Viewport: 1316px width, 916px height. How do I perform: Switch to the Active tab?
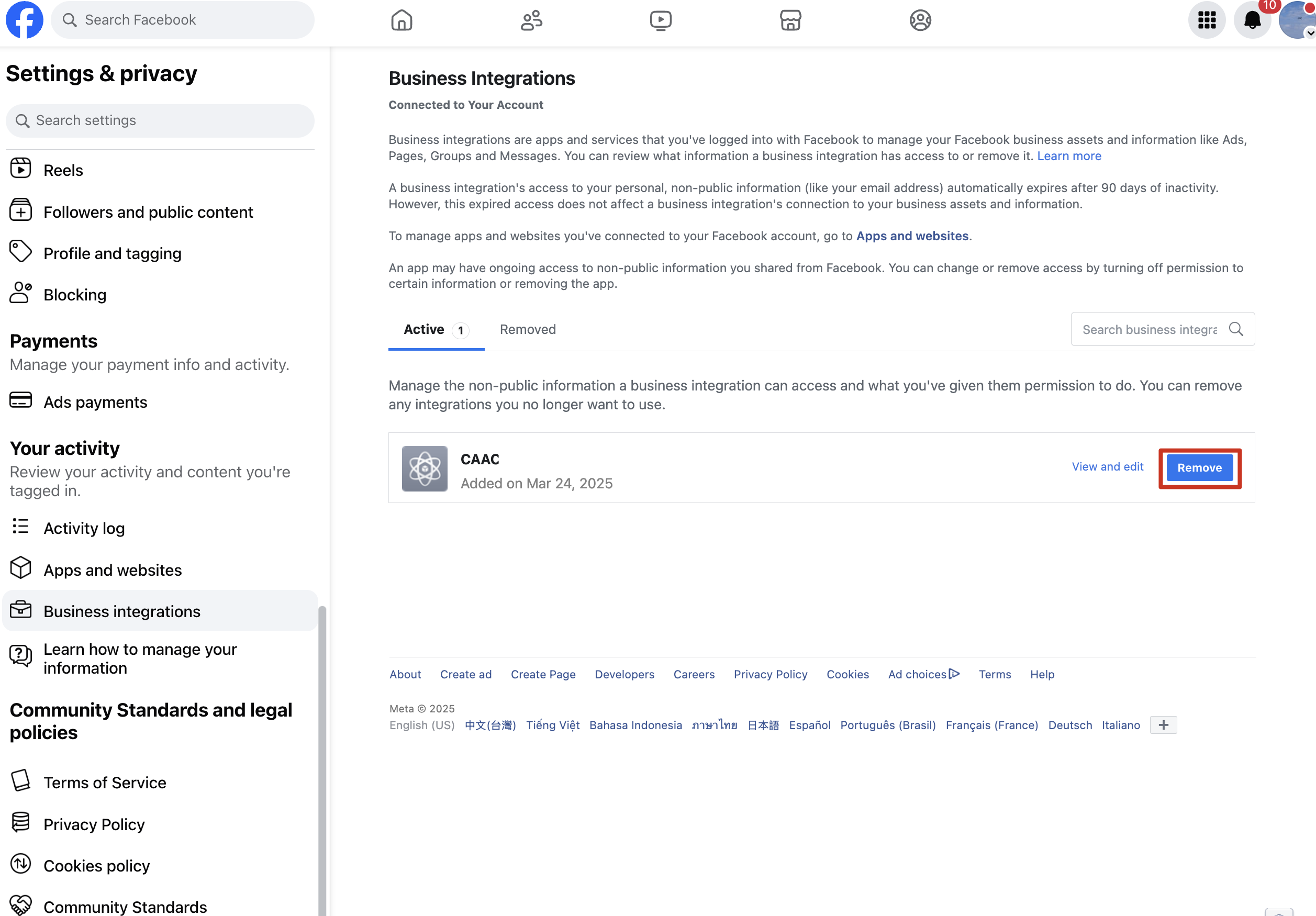click(x=436, y=330)
